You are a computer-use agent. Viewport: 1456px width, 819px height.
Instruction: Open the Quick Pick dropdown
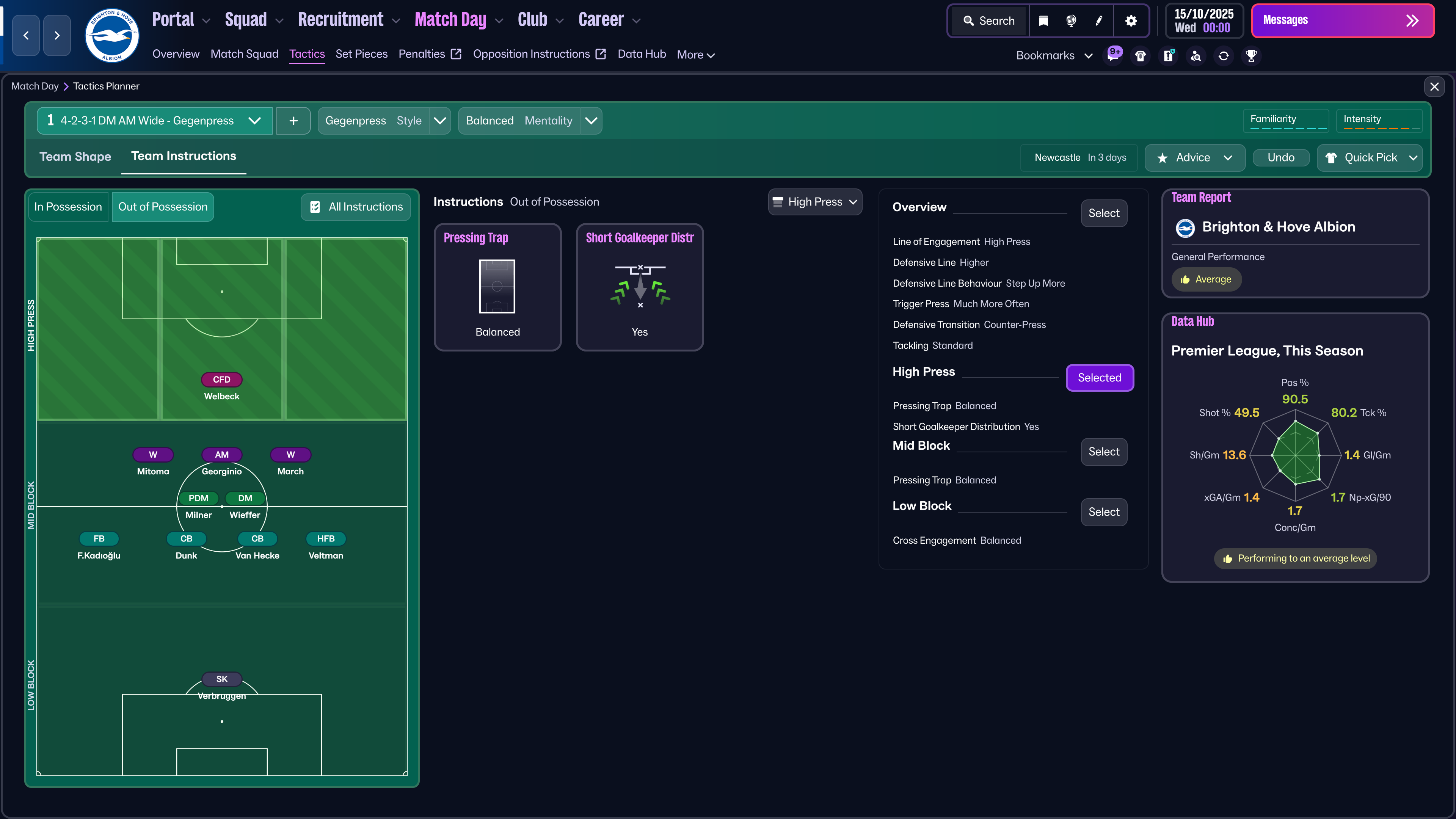(x=1370, y=158)
